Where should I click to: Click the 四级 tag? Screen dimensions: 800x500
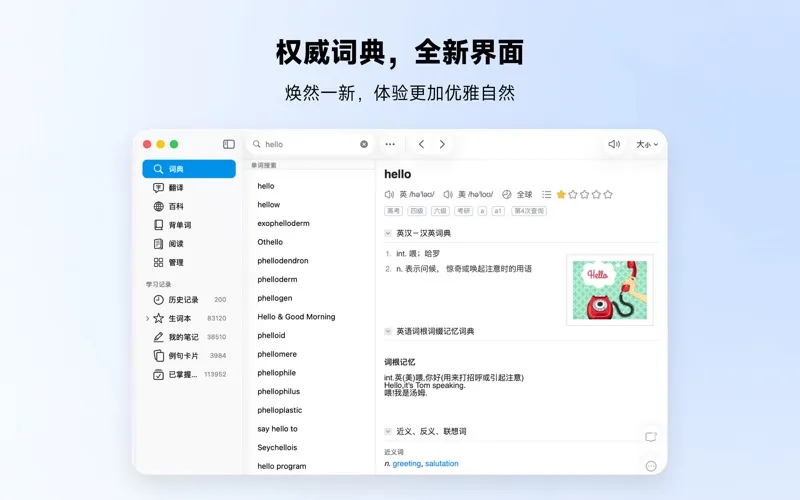coord(417,211)
